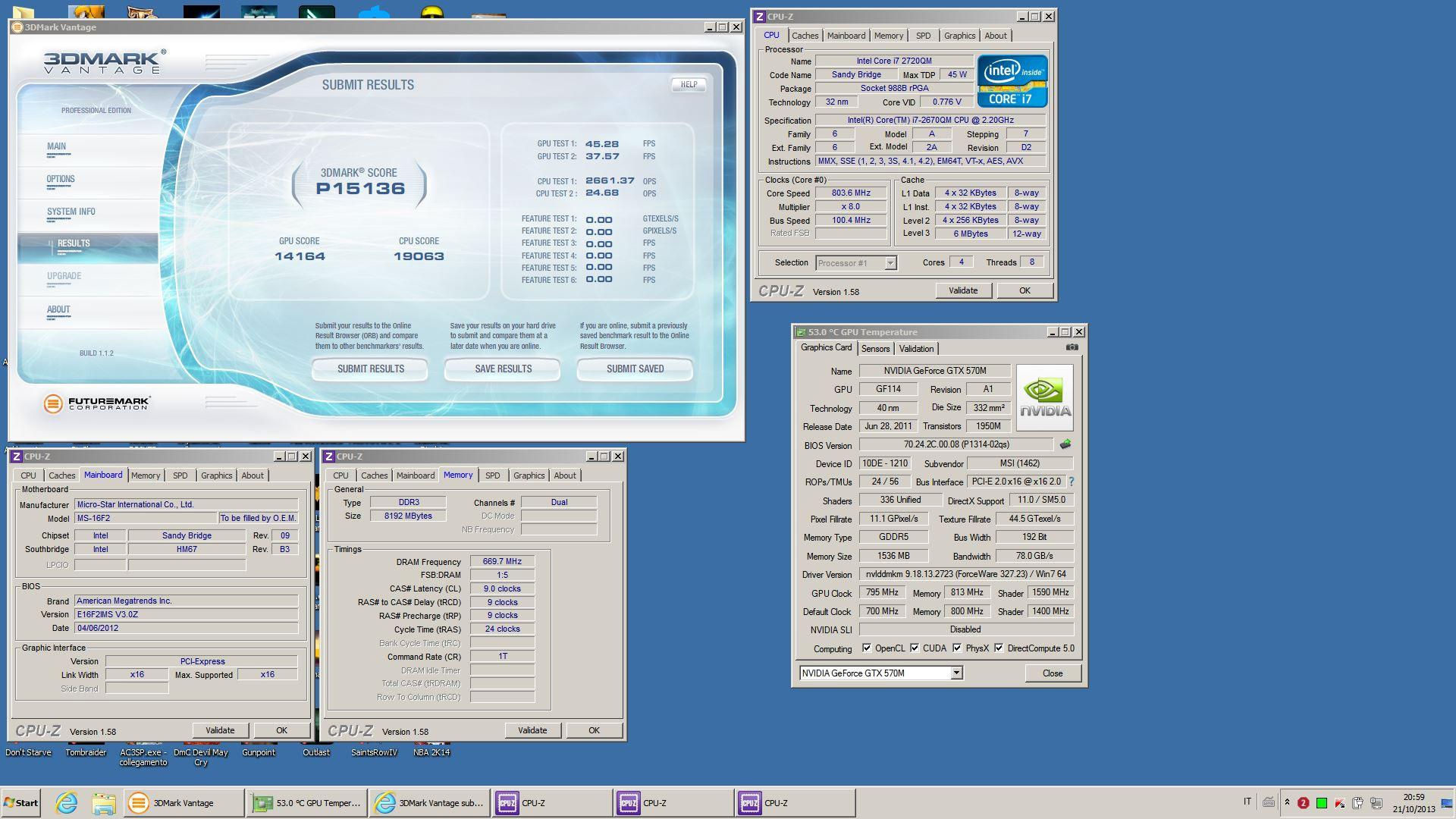Click OK in CPU-Z Memory window

(594, 730)
